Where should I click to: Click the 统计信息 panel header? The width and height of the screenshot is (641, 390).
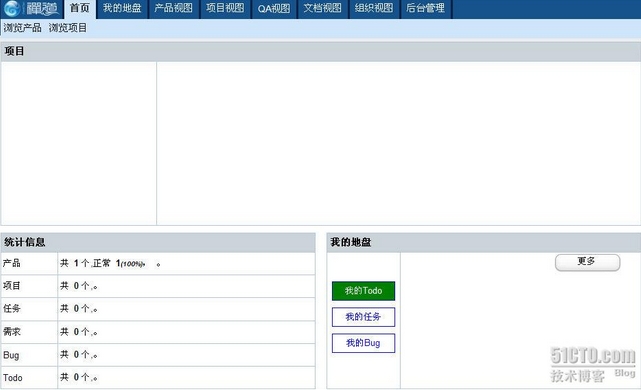tap(158, 242)
